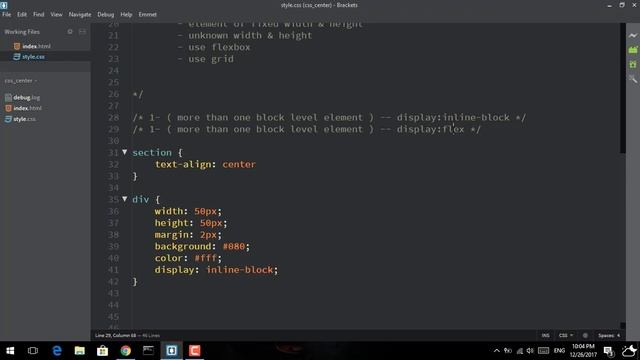Screen dimensions: 640x360
Task: Open the File menu
Action: 7,14
